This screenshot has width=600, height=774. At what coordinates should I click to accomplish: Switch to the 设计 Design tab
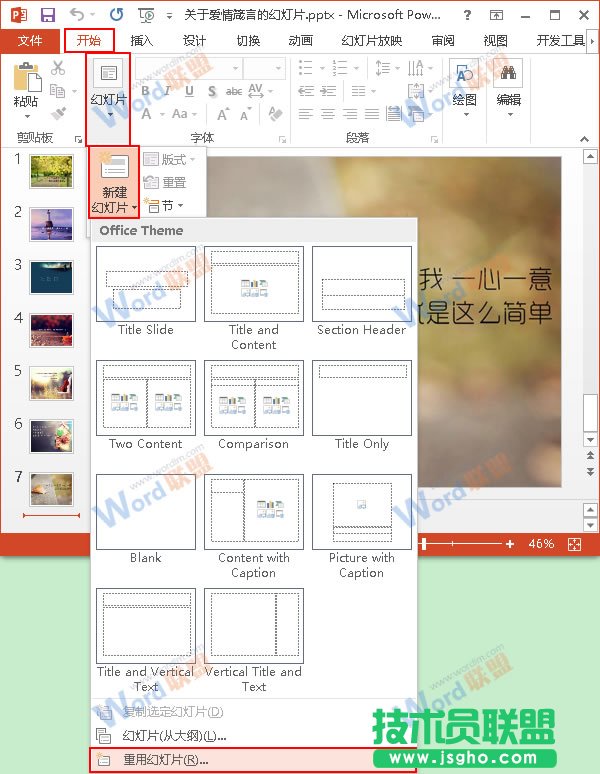pyautogui.click(x=194, y=40)
